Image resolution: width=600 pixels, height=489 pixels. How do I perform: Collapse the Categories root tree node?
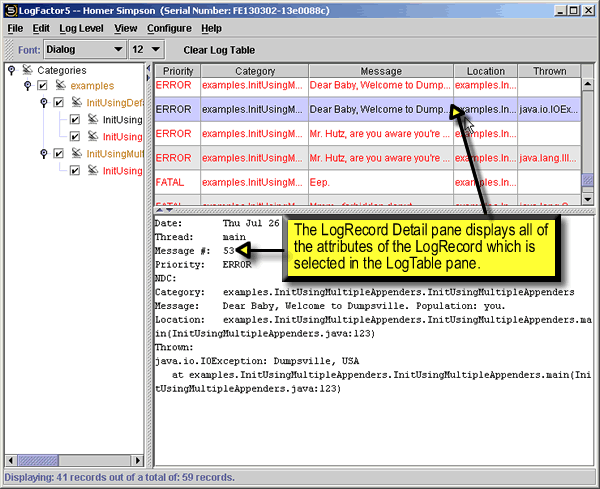10,70
